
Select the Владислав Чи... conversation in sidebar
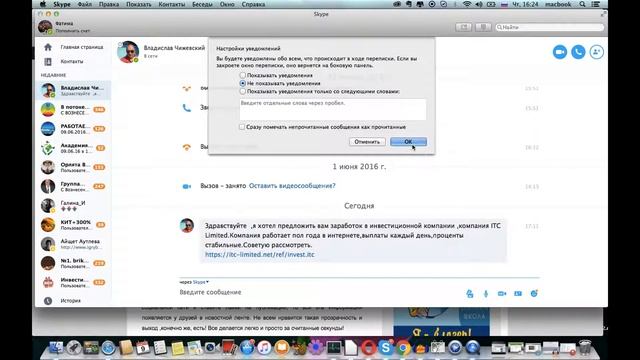pos(73,90)
